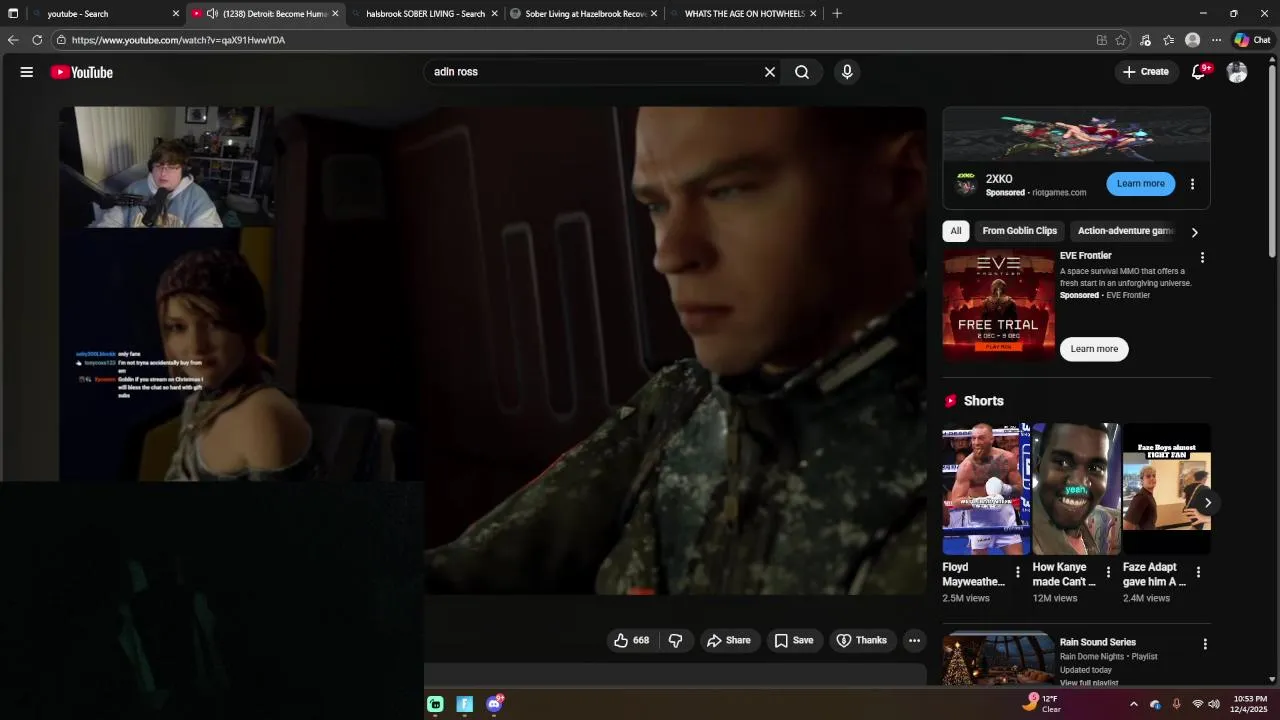The width and height of the screenshot is (1280, 720).
Task: Open the YouTube notifications bell
Action: click(x=1198, y=72)
